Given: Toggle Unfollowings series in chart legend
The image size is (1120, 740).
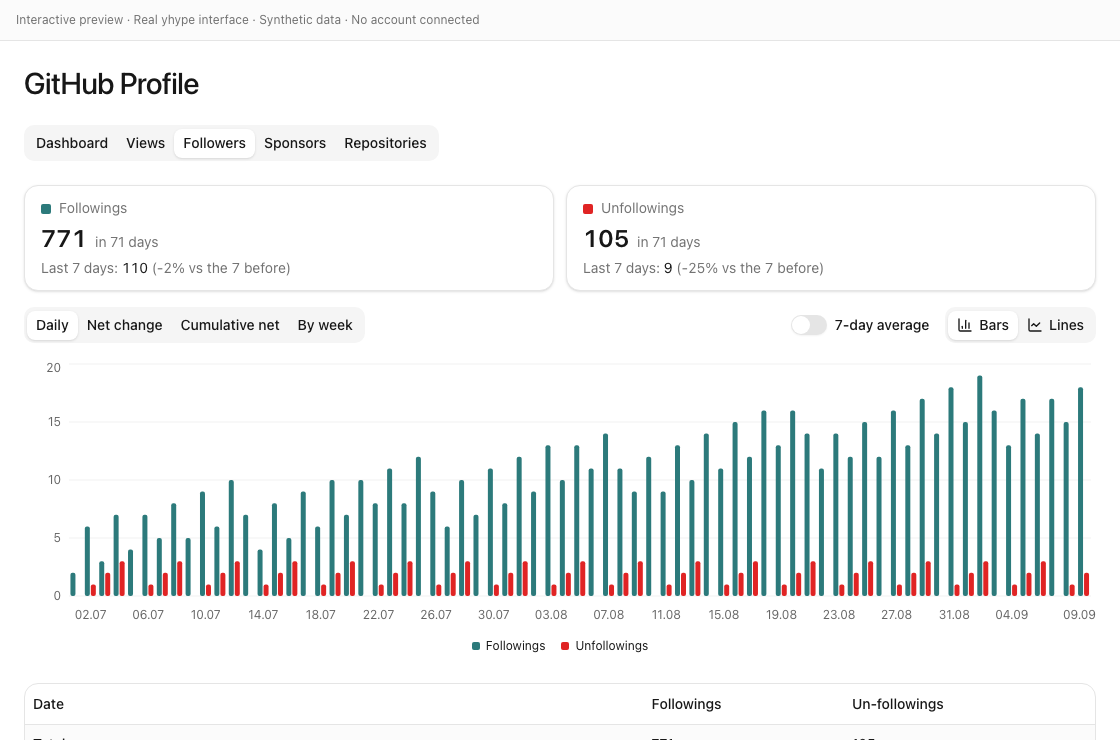Looking at the screenshot, I should tap(604, 646).
